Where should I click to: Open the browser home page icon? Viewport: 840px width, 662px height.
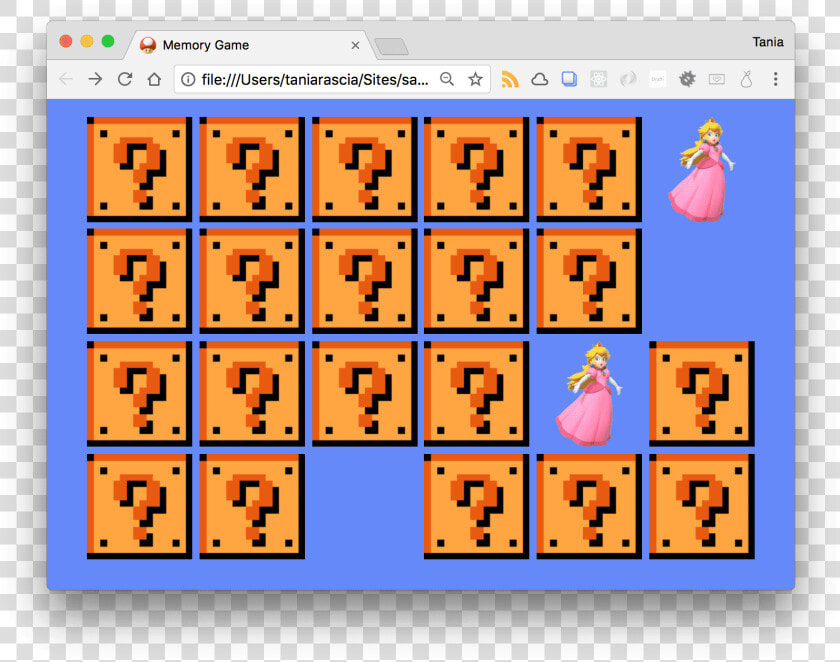[154, 79]
